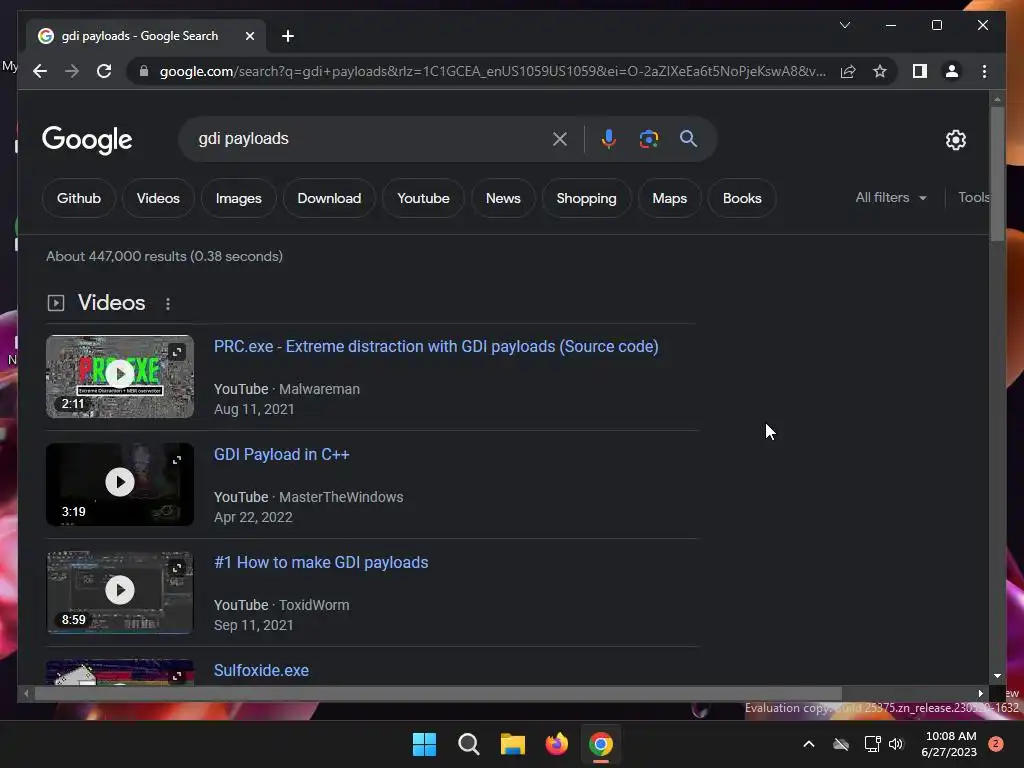Open the Chrome profile menu
Viewport: 1024px width, 768px height.
point(952,71)
